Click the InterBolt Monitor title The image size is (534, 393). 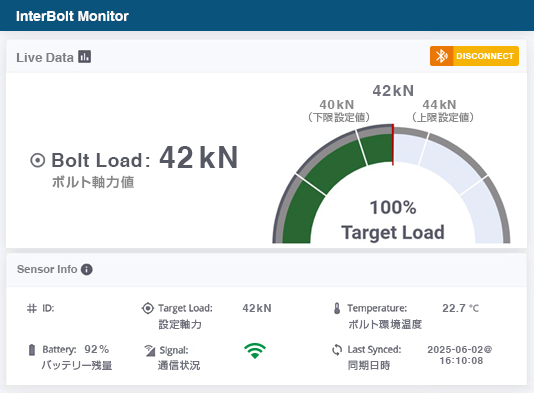[x=72, y=16]
